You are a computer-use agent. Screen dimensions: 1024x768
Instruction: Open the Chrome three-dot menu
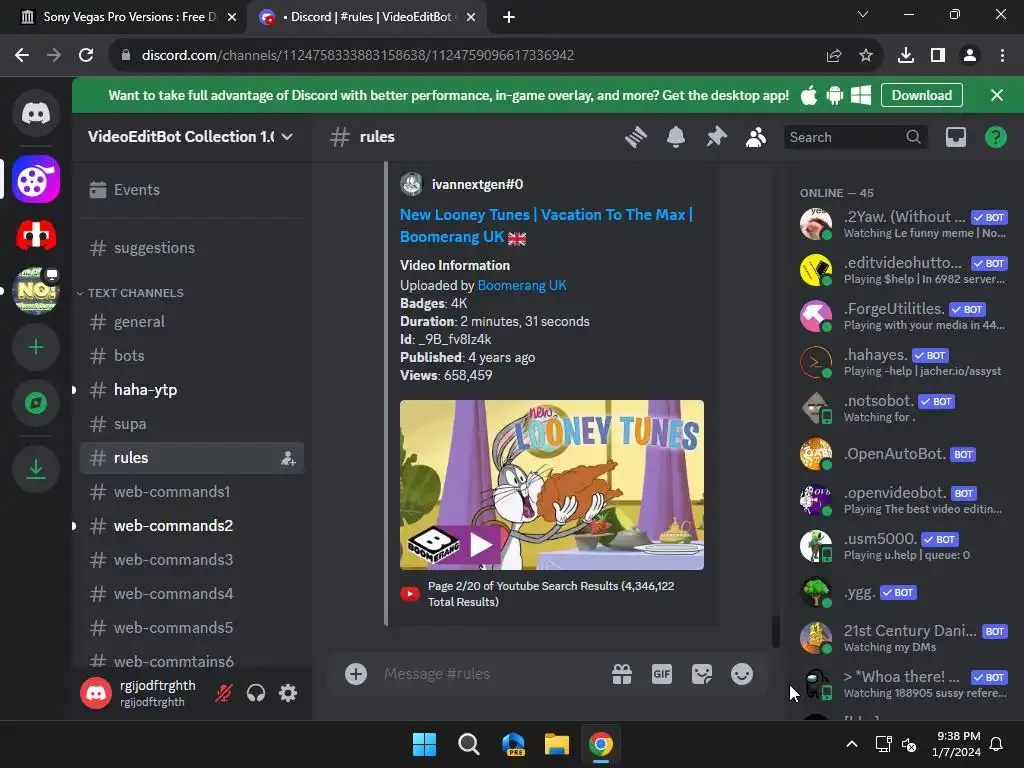(1002, 56)
